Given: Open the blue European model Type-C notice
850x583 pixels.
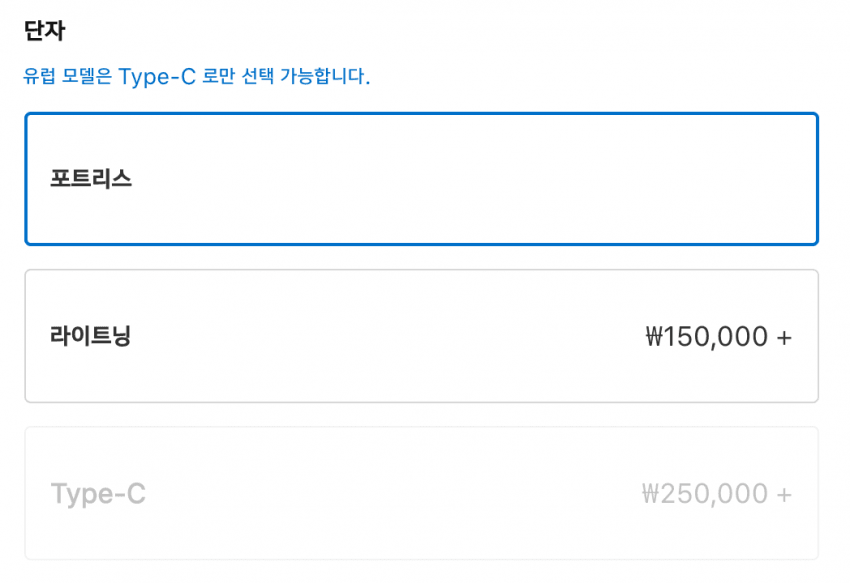Looking at the screenshot, I should 196,77.
